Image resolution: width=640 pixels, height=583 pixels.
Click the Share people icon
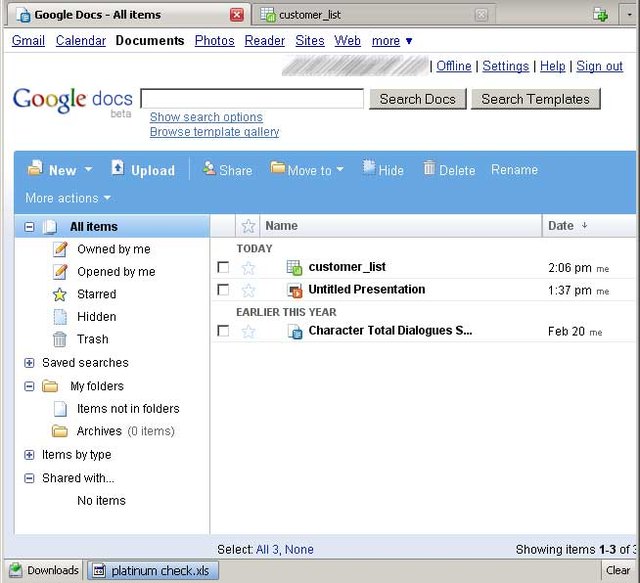coord(209,168)
